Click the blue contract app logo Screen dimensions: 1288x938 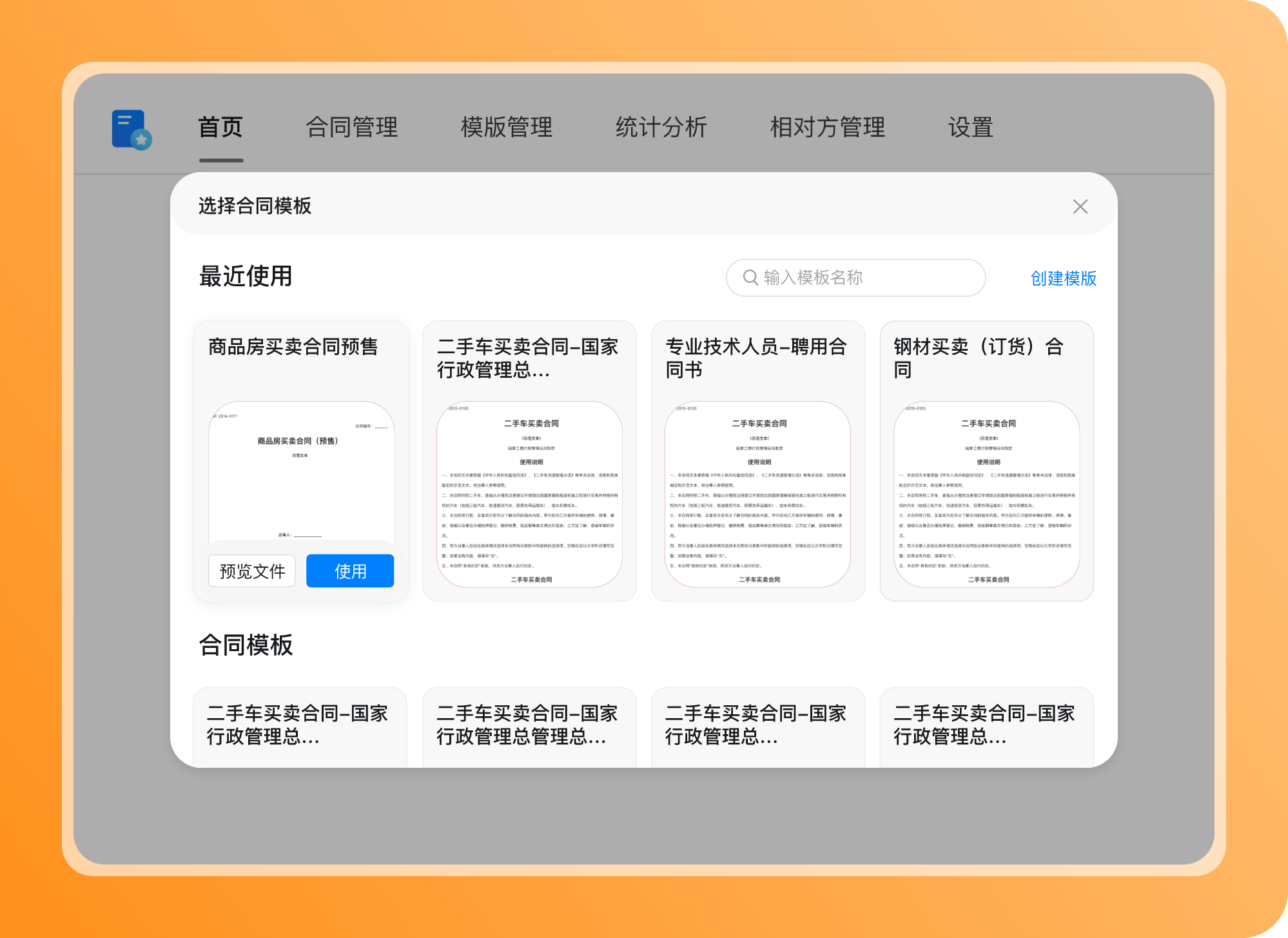pyautogui.click(x=132, y=130)
